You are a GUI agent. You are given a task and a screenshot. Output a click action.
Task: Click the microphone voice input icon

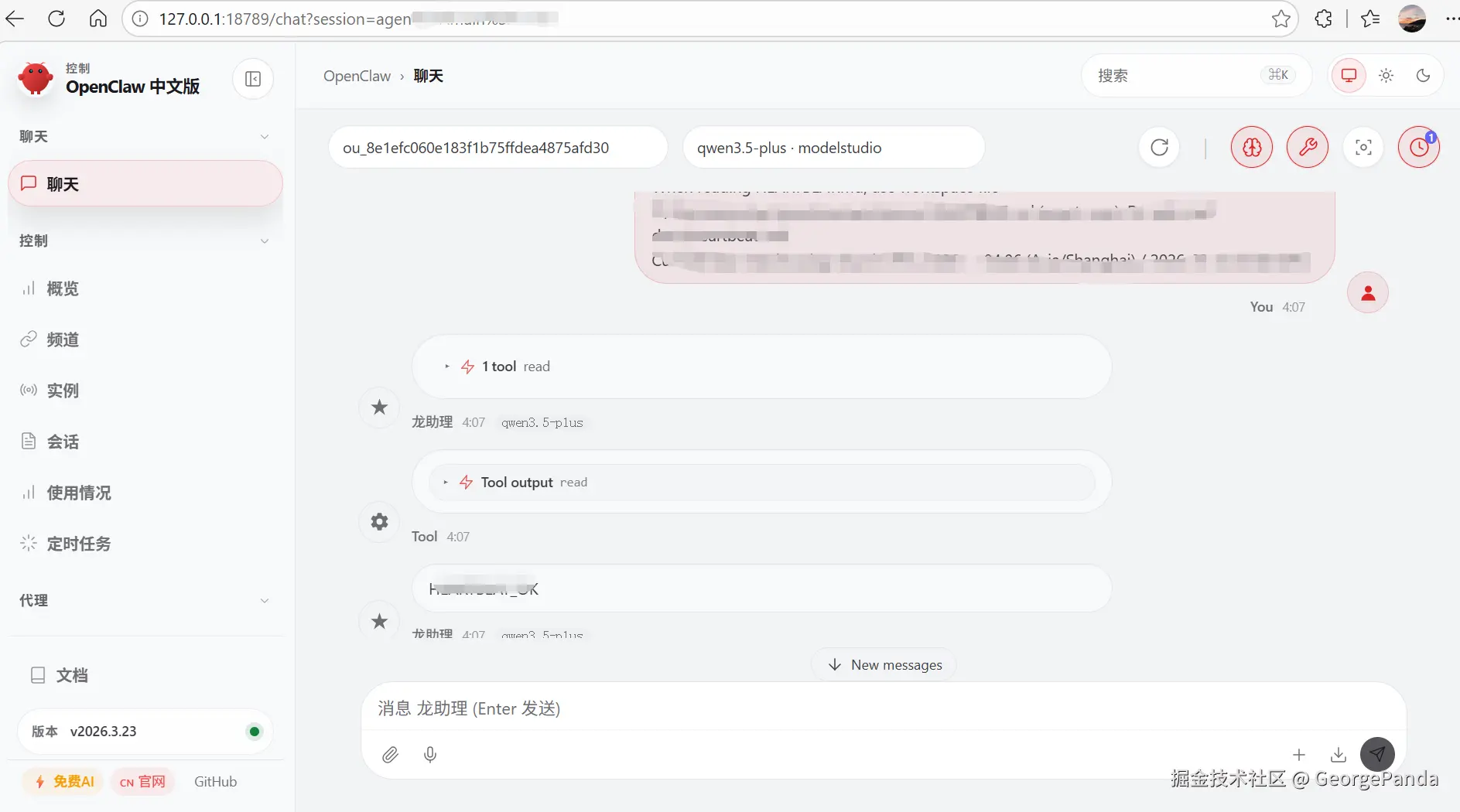430,755
